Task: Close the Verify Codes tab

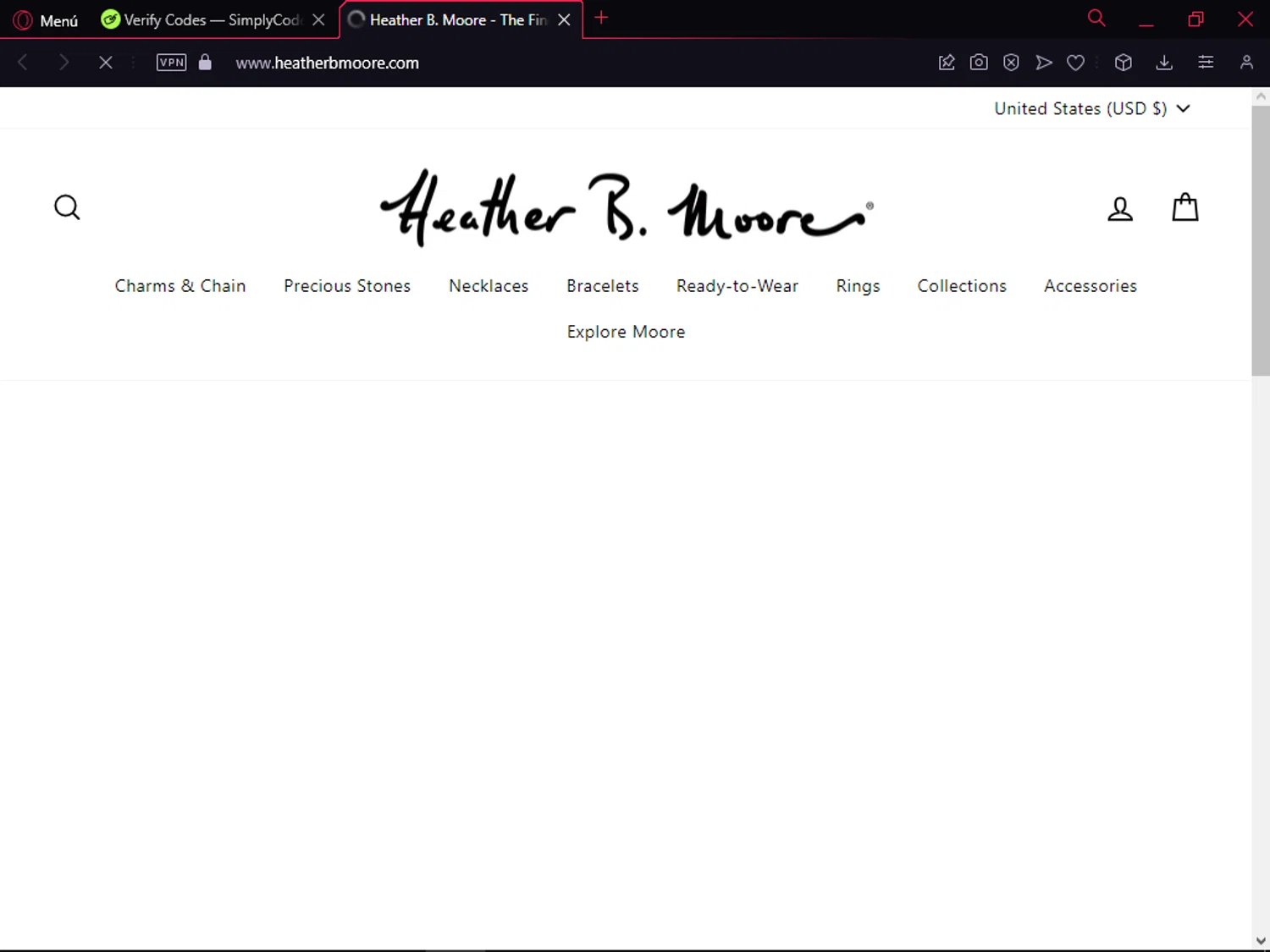Action: point(318,19)
